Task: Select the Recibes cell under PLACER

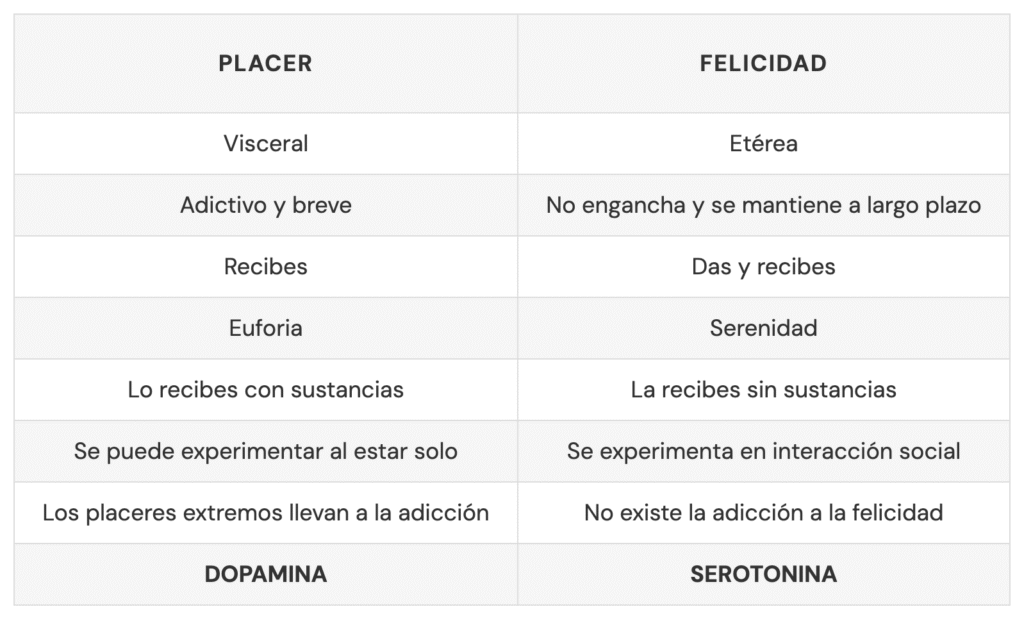Action: (x=265, y=267)
